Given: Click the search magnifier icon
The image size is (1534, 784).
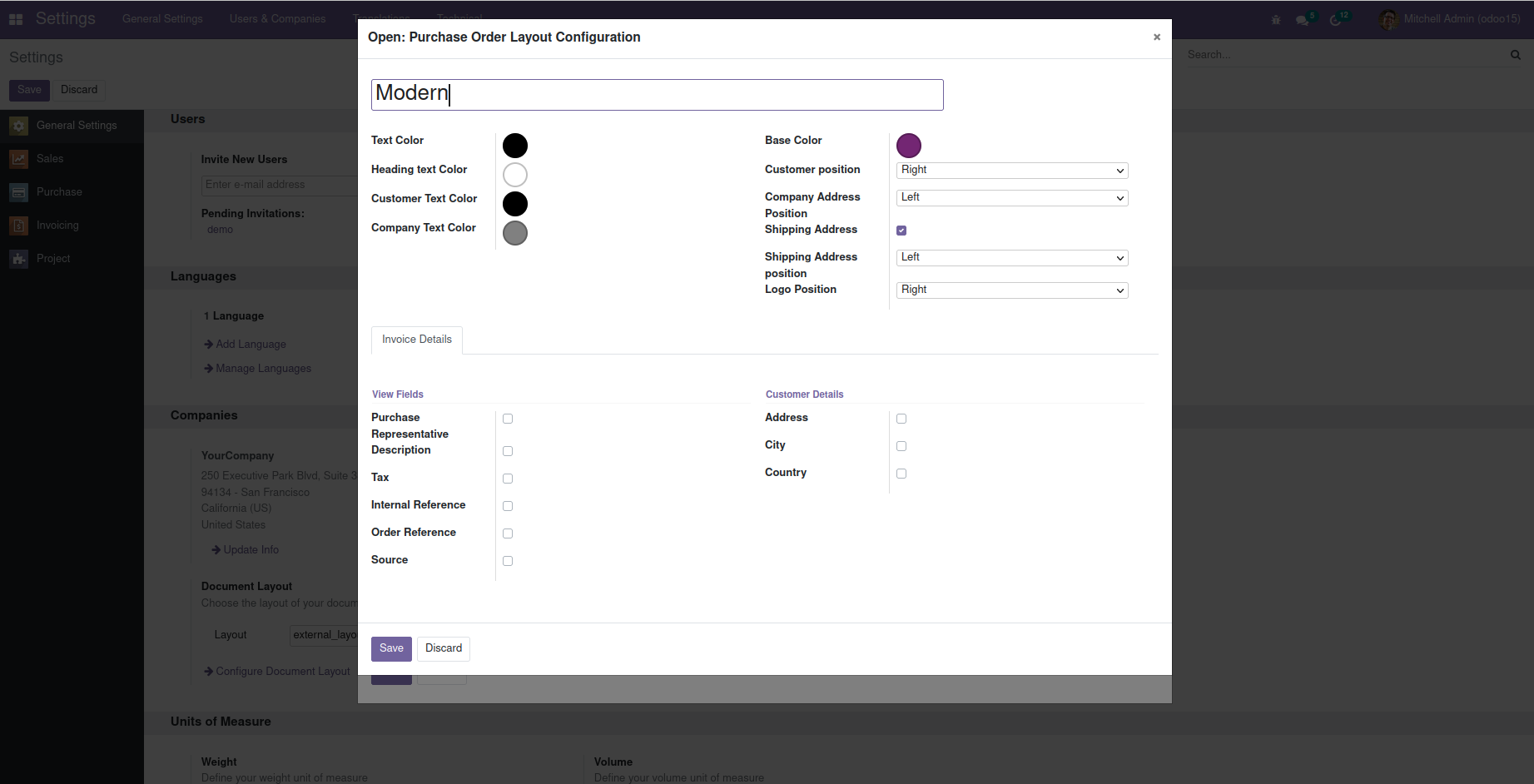Looking at the screenshot, I should click(x=1515, y=55).
